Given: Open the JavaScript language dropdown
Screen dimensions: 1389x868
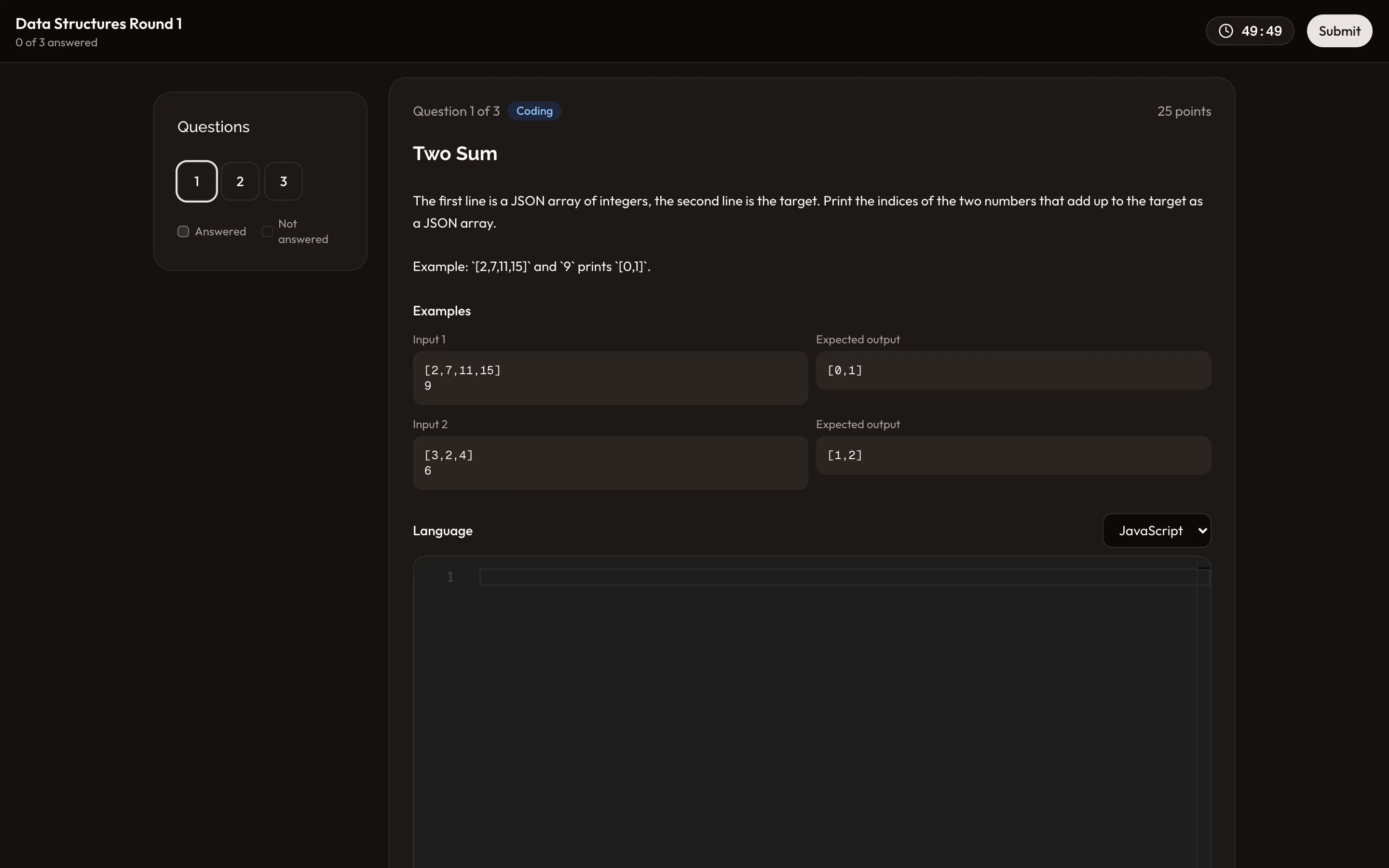Looking at the screenshot, I should pyautogui.click(x=1157, y=530).
